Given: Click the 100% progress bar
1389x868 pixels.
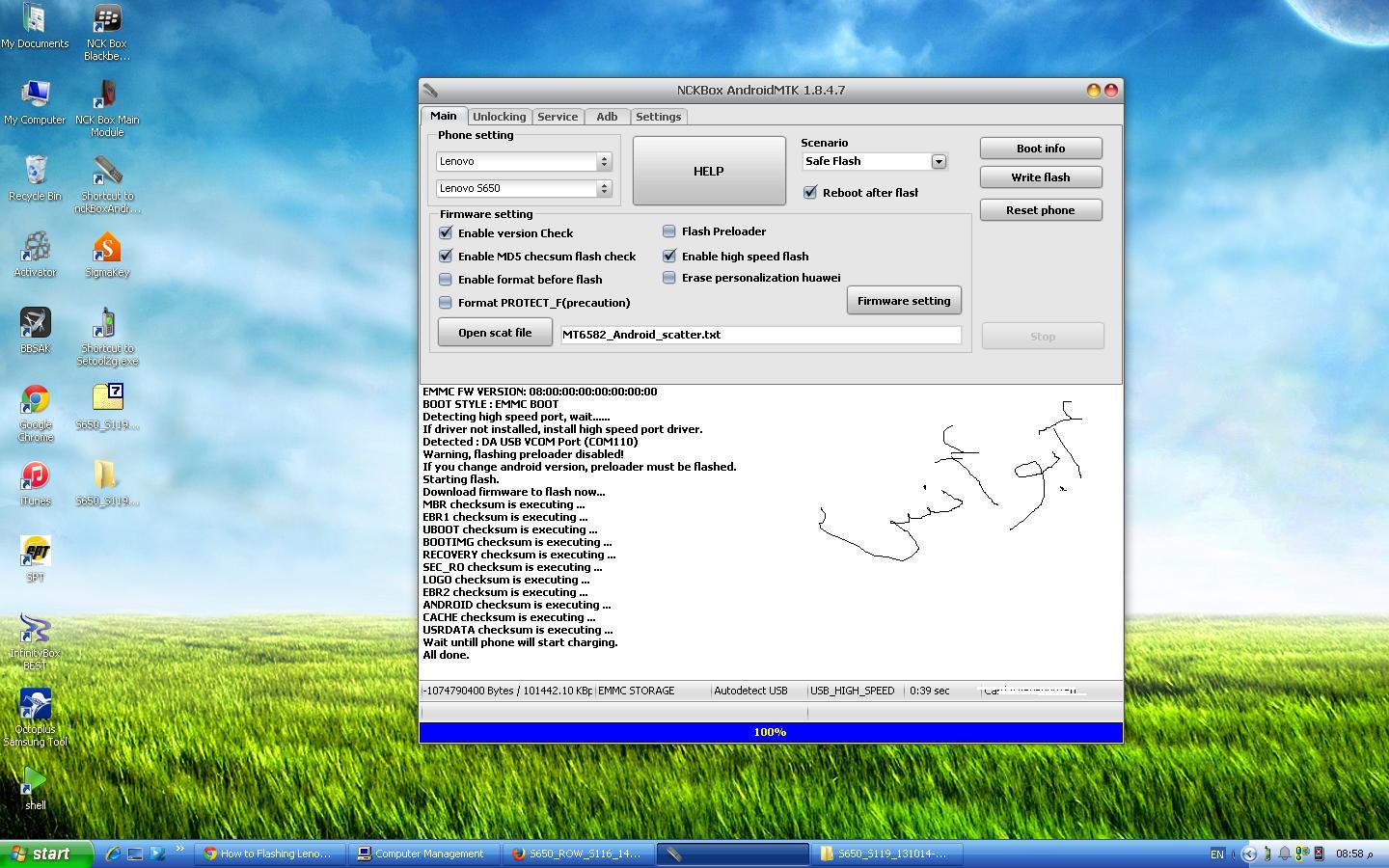Looking at the screenshot, I should click(771, 732).
